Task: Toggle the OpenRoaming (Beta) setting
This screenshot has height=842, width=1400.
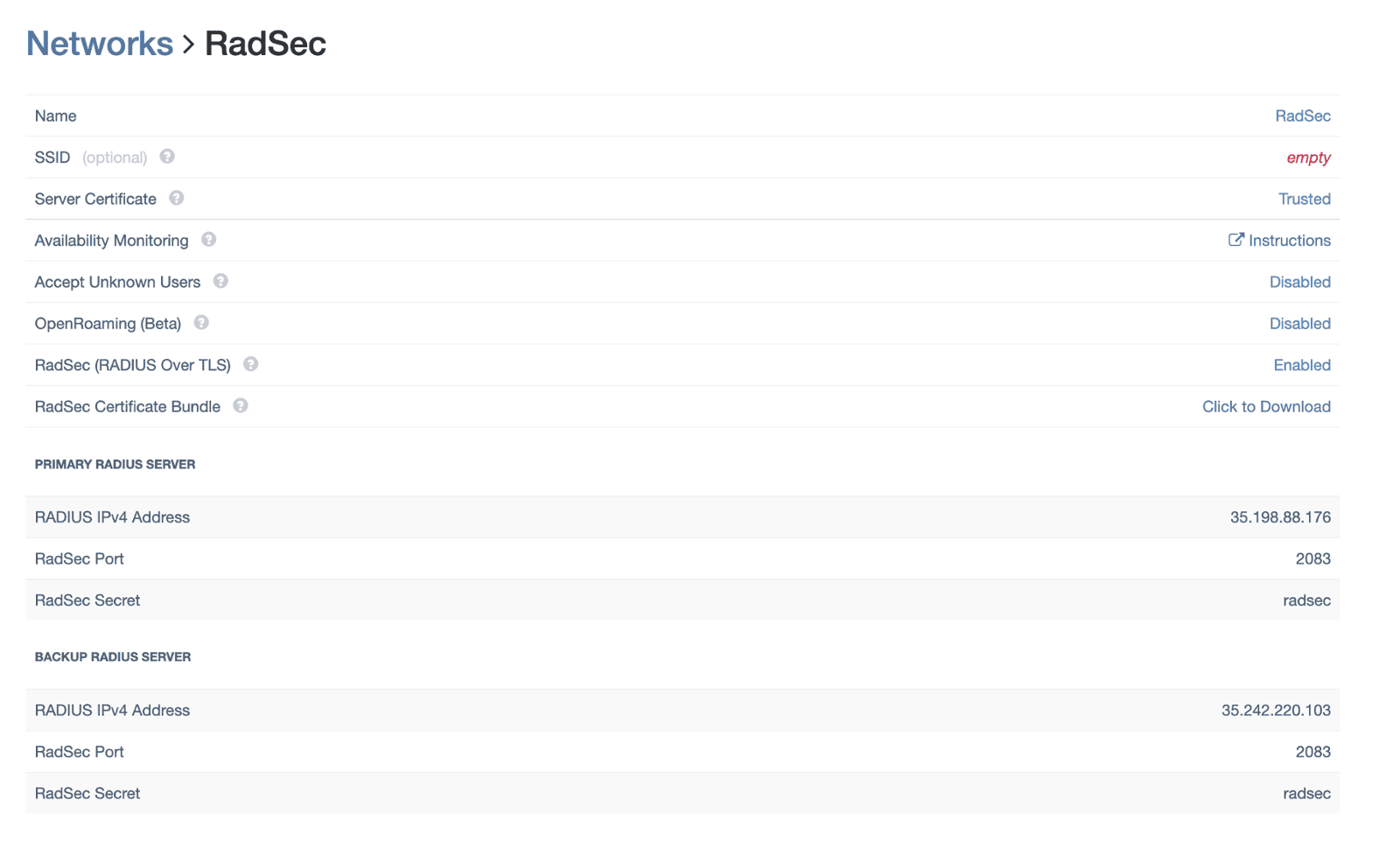Action: coord(1299,323)
